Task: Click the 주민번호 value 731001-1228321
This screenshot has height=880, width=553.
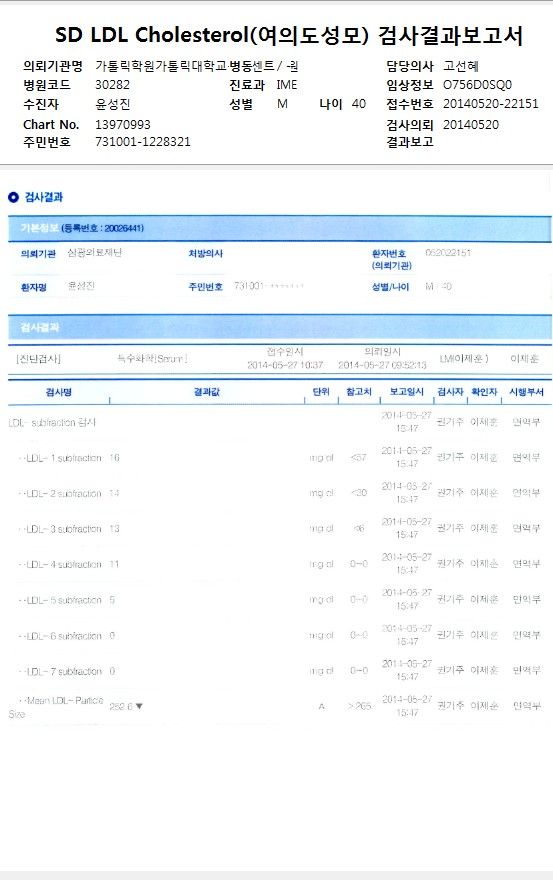Action: coord(143,141)
